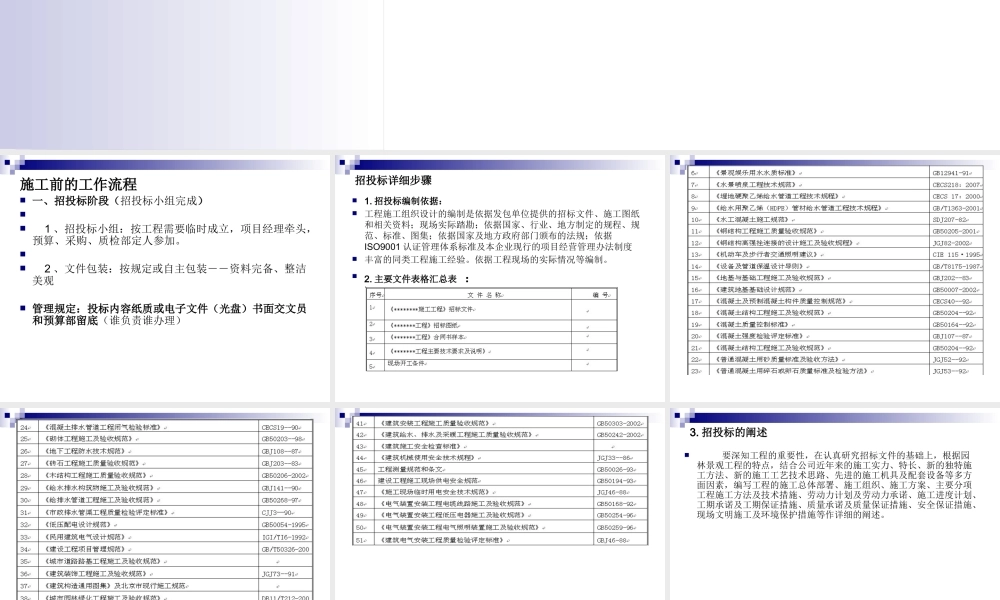Select the row 《木结构工程施工质量验收规范》
The height and width of the screenshot is (600, 1000).
point(165,476)
